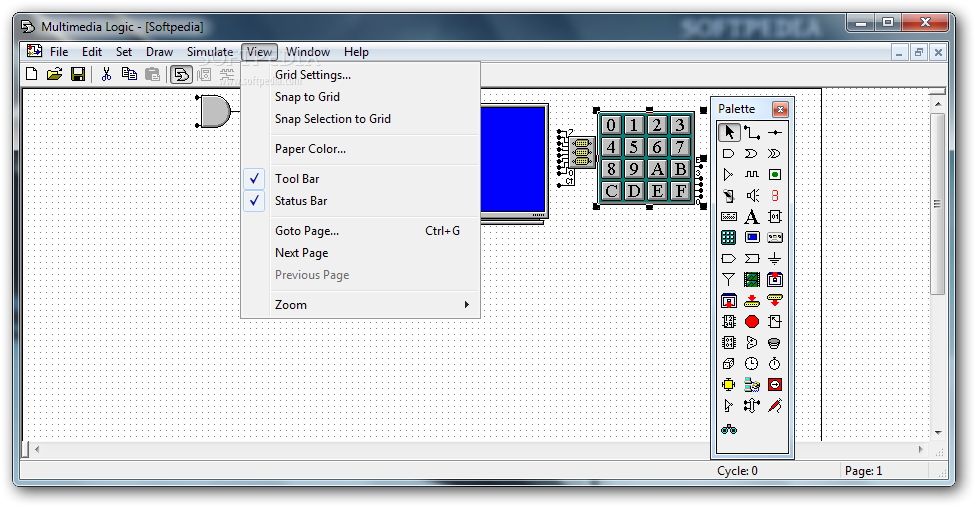The width and height of the screenshot is (976, 507).
Task: Pick the toggle switch component in Palette
Action: coord(729,196)
